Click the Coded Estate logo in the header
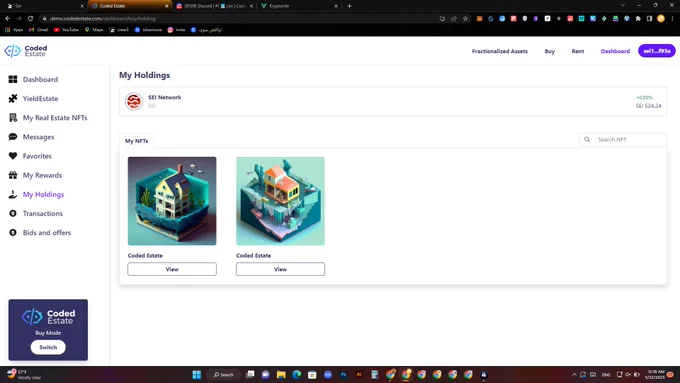 tap(26, 51)
